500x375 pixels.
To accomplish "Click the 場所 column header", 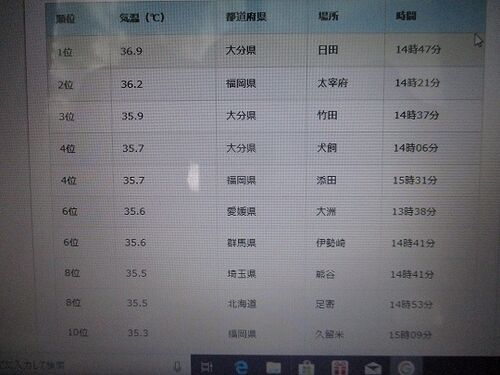I will 328,16.
